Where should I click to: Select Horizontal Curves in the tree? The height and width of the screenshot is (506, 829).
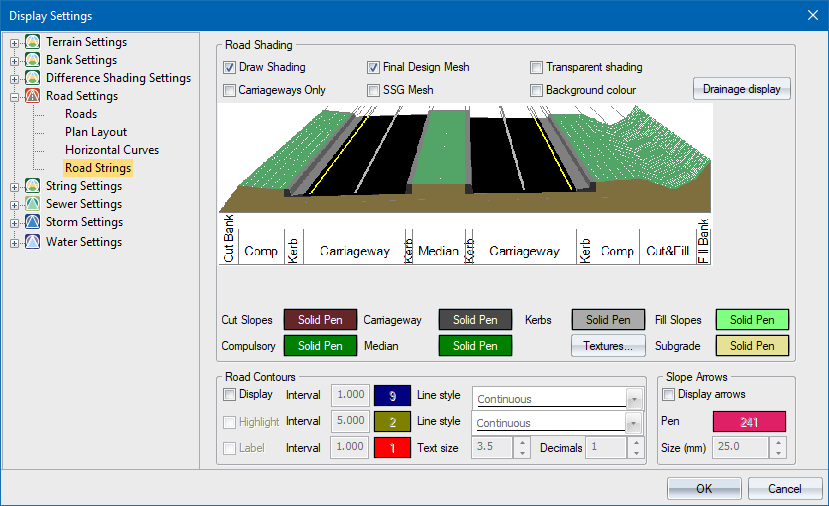coord(112,150)
